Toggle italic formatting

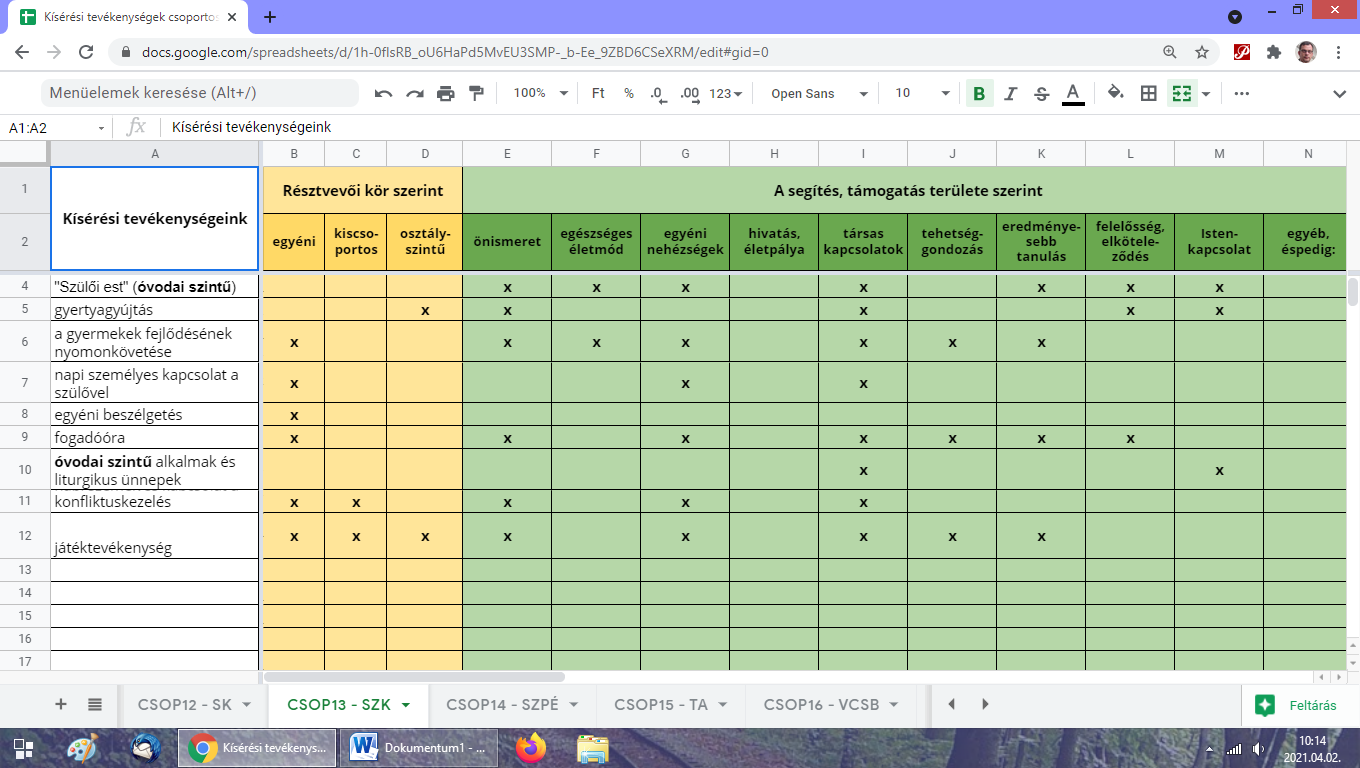1010,93
